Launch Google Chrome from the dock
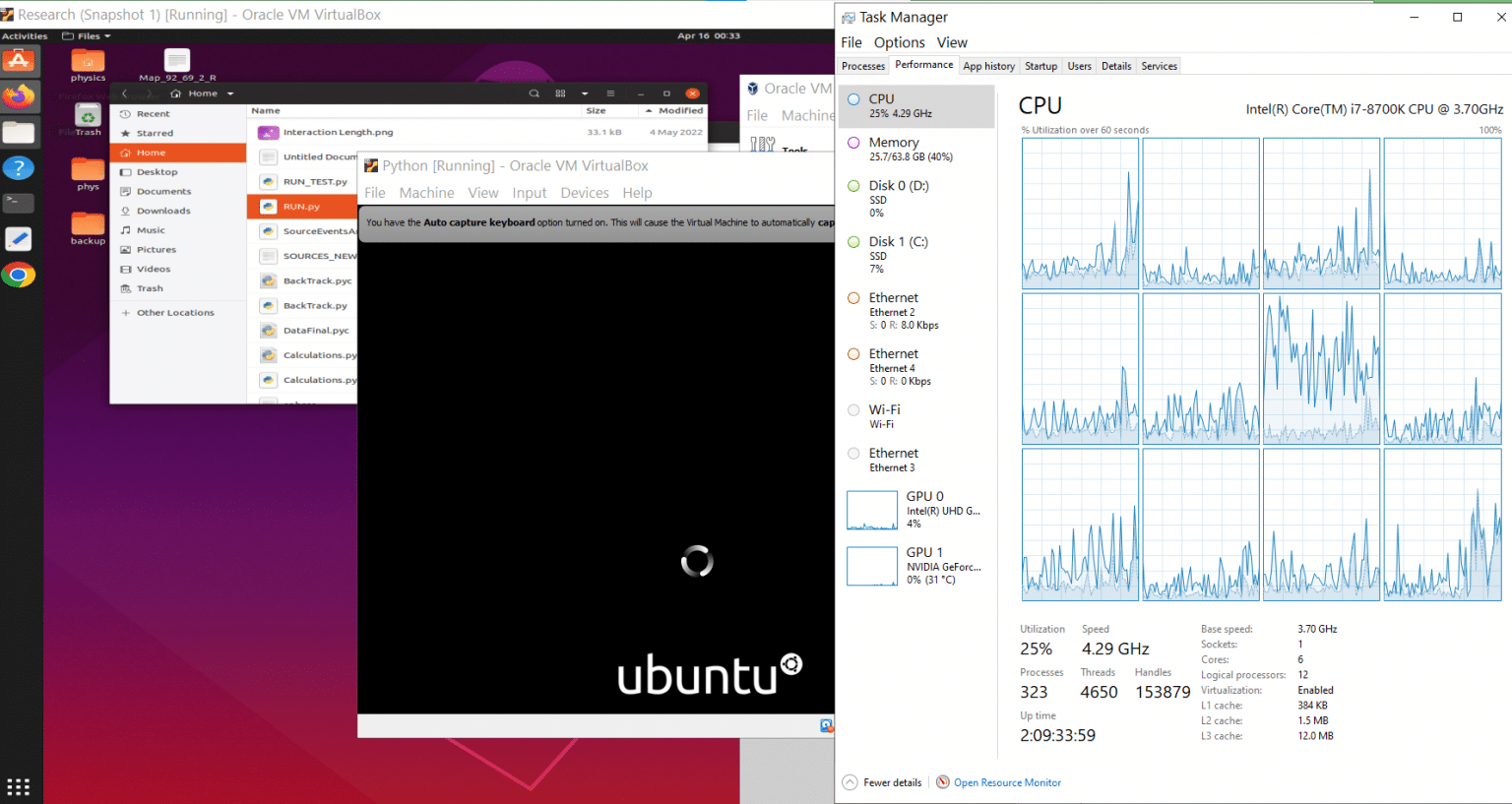The image size is (1512, 804). click(x=20, y=275)
